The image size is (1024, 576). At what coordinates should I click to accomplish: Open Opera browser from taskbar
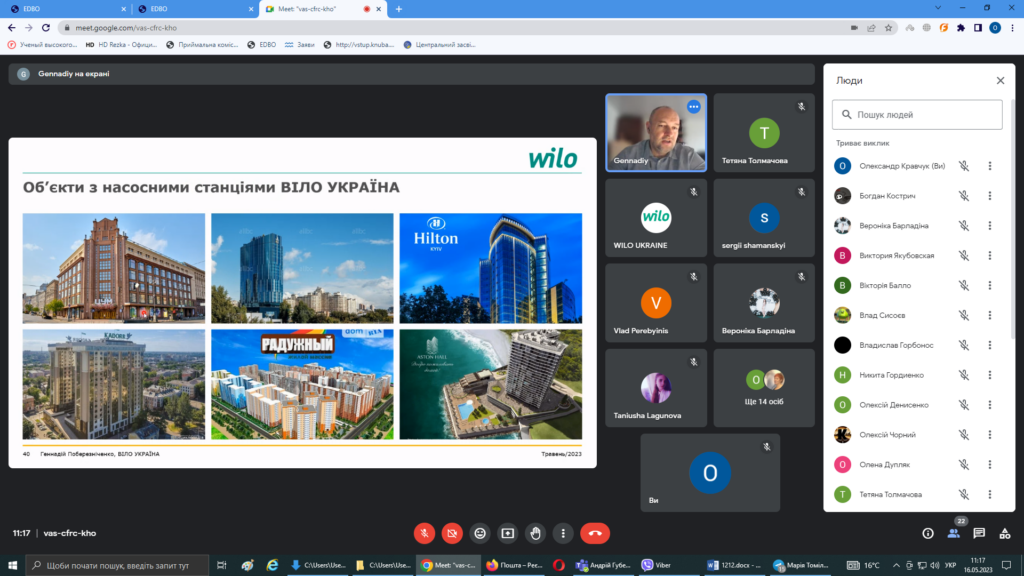(558, 565)
